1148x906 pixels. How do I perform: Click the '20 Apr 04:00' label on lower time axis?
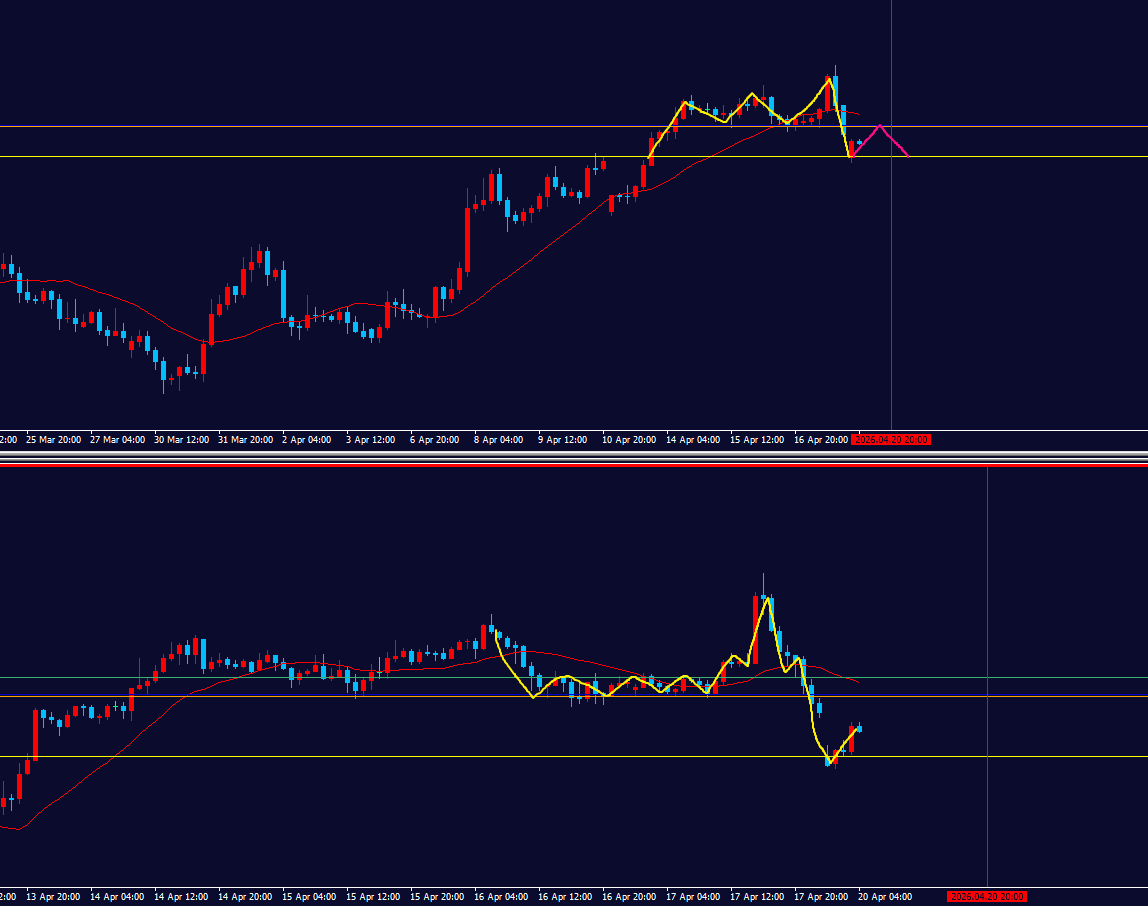point(884,897)
